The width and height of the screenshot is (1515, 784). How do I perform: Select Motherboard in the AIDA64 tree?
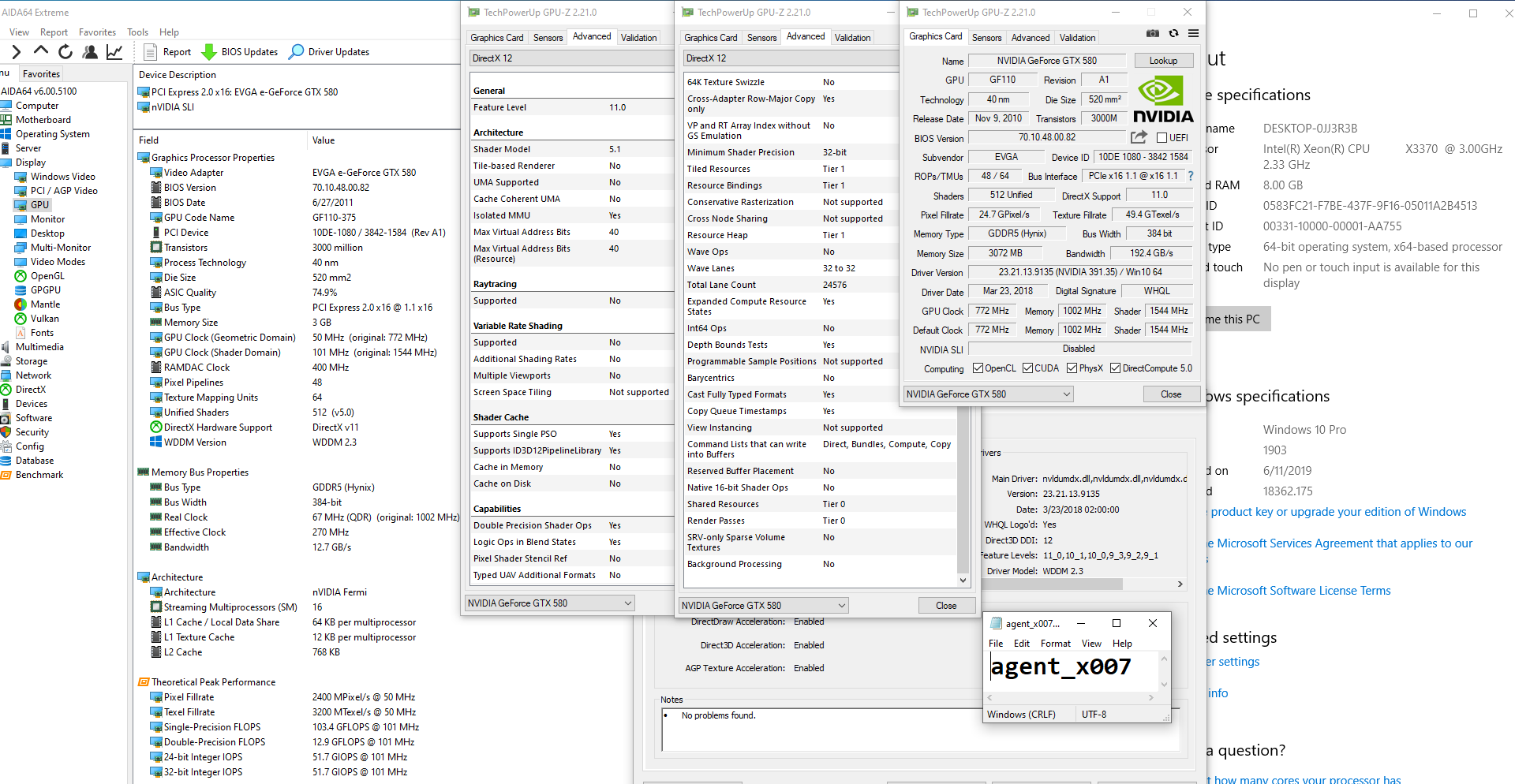pyautogui.click(x=43, y=120)
